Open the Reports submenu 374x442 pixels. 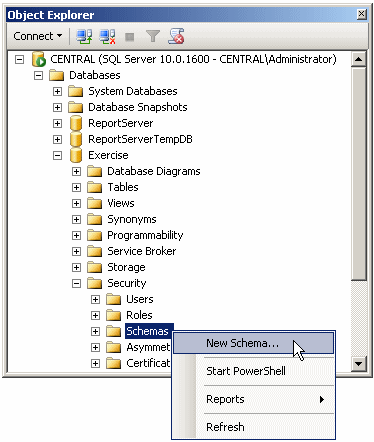coord(253,399)
